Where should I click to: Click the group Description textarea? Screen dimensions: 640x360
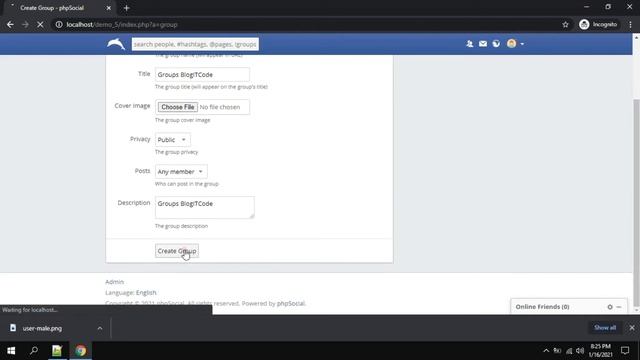[204, 207]
